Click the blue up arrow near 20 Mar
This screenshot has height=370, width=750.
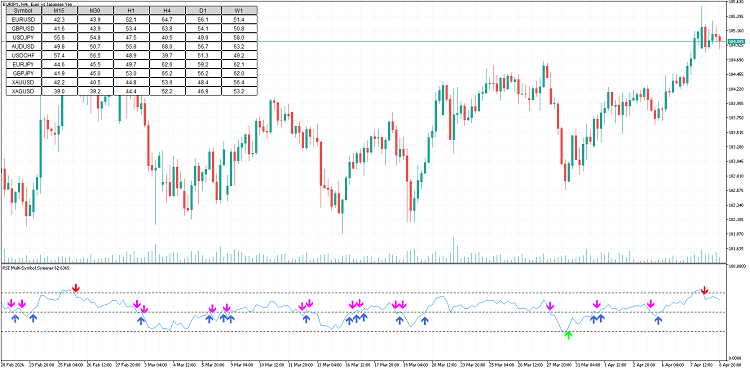[x=424, y=321]
